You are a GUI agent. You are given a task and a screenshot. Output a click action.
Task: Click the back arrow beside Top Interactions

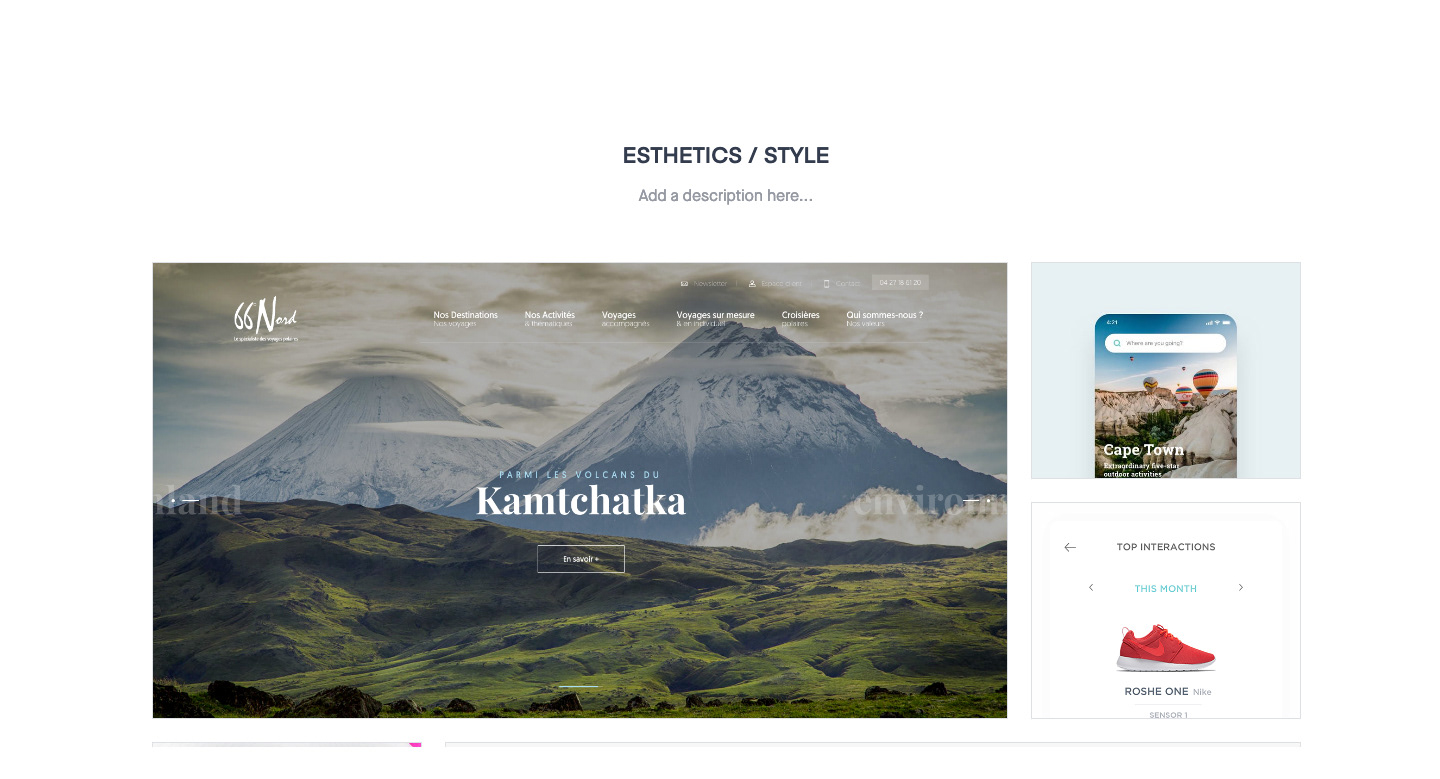[x=1070, y=547]
